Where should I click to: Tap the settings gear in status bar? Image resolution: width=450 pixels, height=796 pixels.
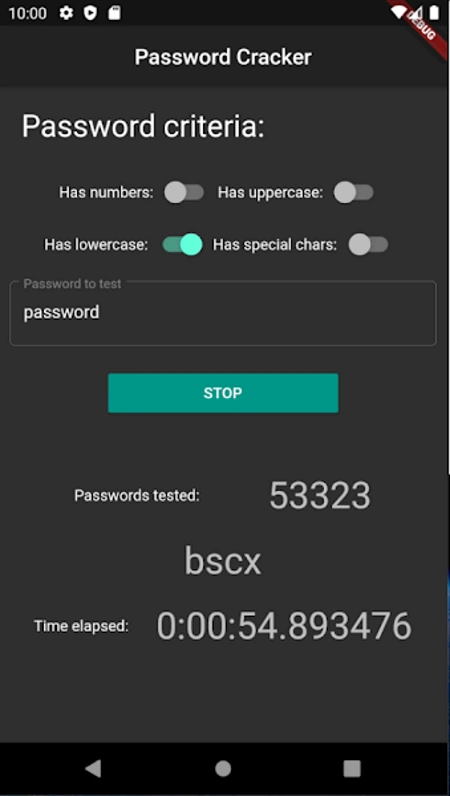(66, 13)
